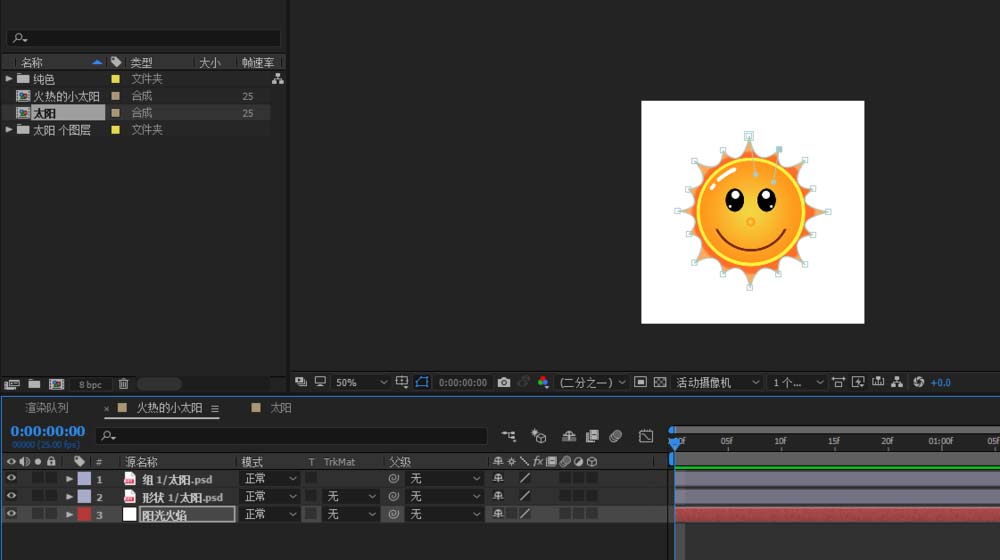
Task: Open the 活动摄像机 camera view dropdown
Action: click(718, 382)
